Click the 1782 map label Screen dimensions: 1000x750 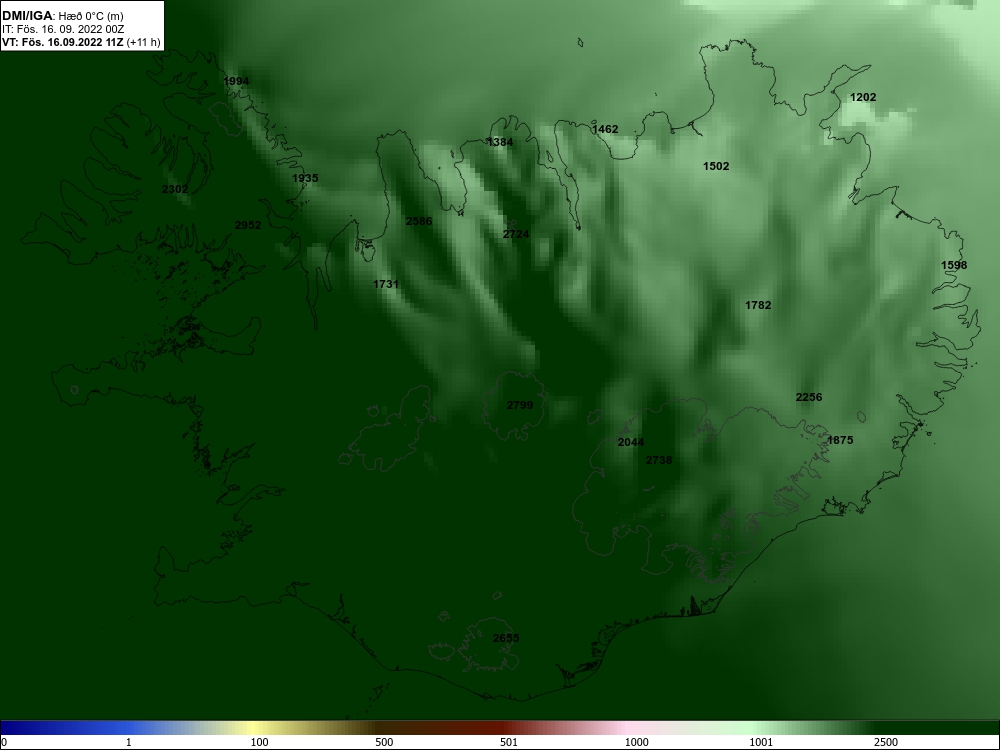click(x=758, y=305)
